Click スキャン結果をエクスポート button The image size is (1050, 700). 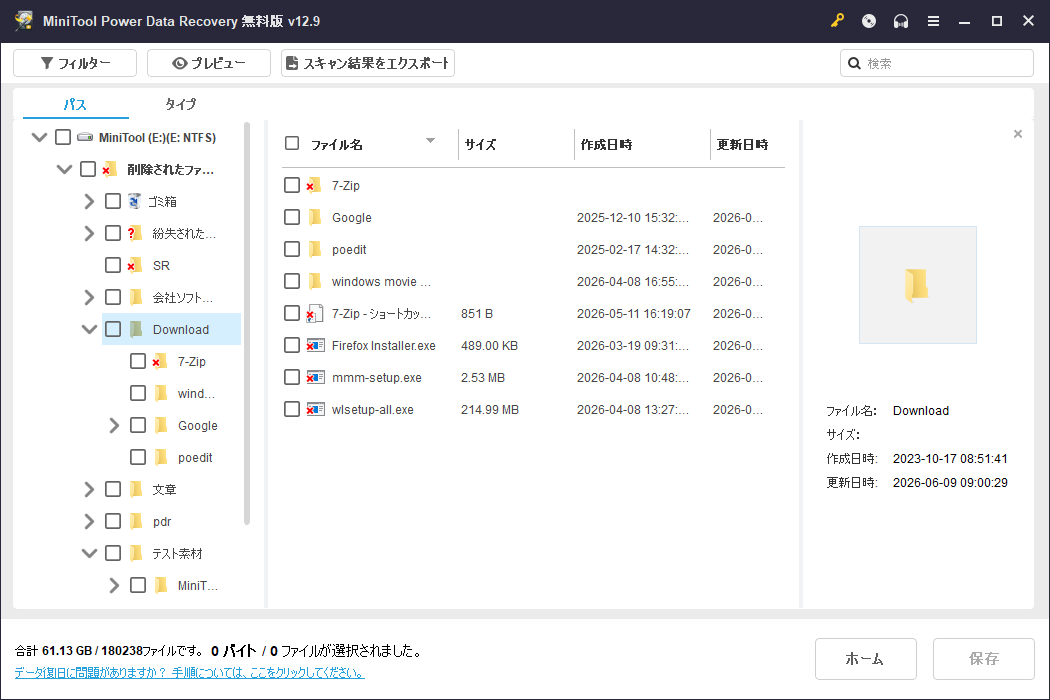tap(368, 63)
